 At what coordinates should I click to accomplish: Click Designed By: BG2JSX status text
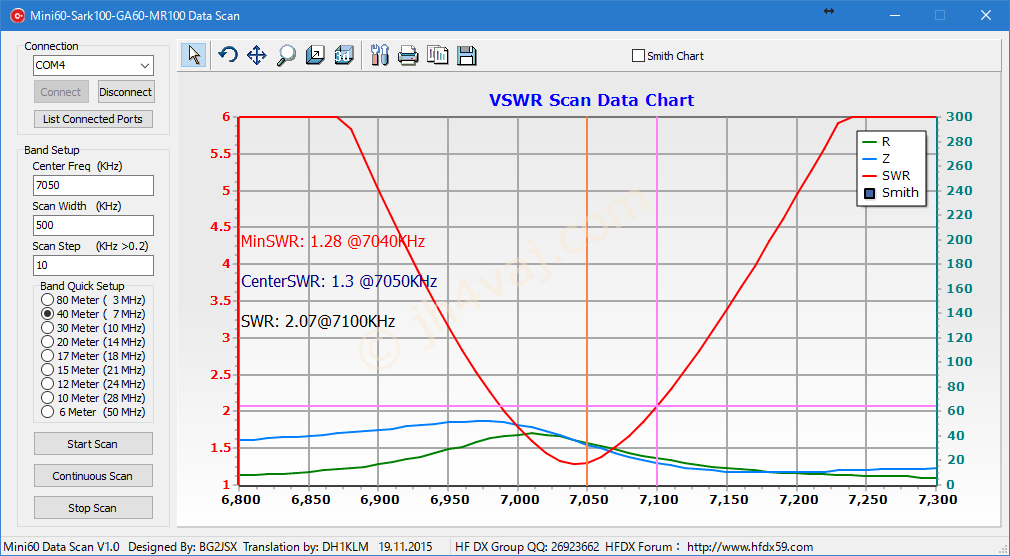pyautogui.click(x=182, y=547)
